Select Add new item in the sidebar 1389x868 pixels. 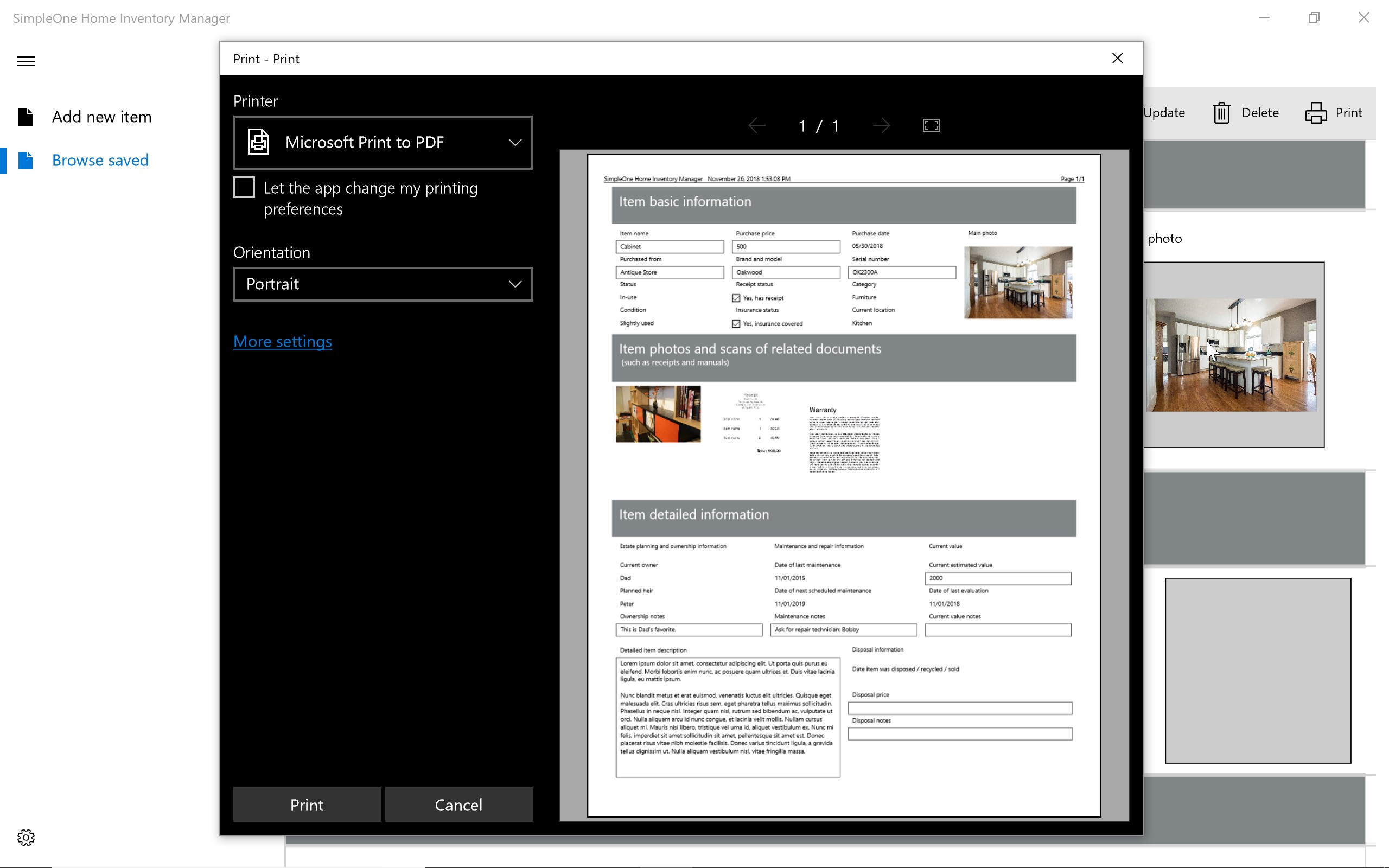point(101,117)
